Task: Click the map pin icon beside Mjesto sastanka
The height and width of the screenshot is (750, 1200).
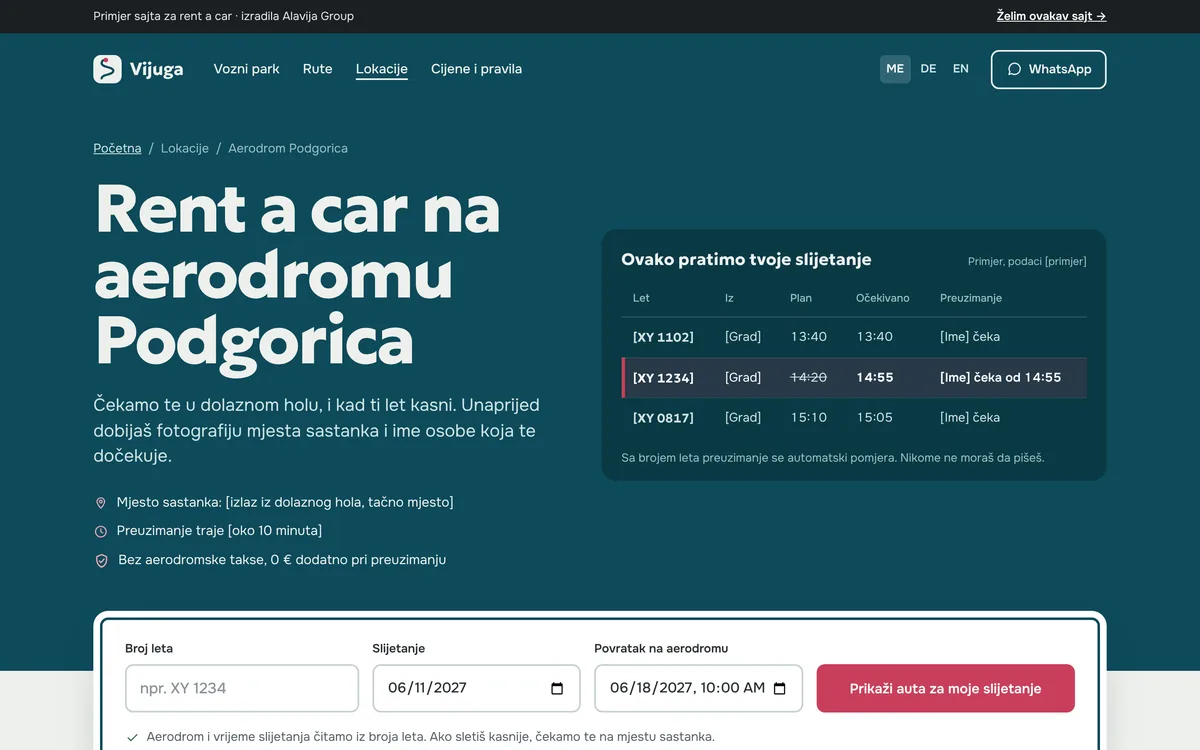Action: 101,503
